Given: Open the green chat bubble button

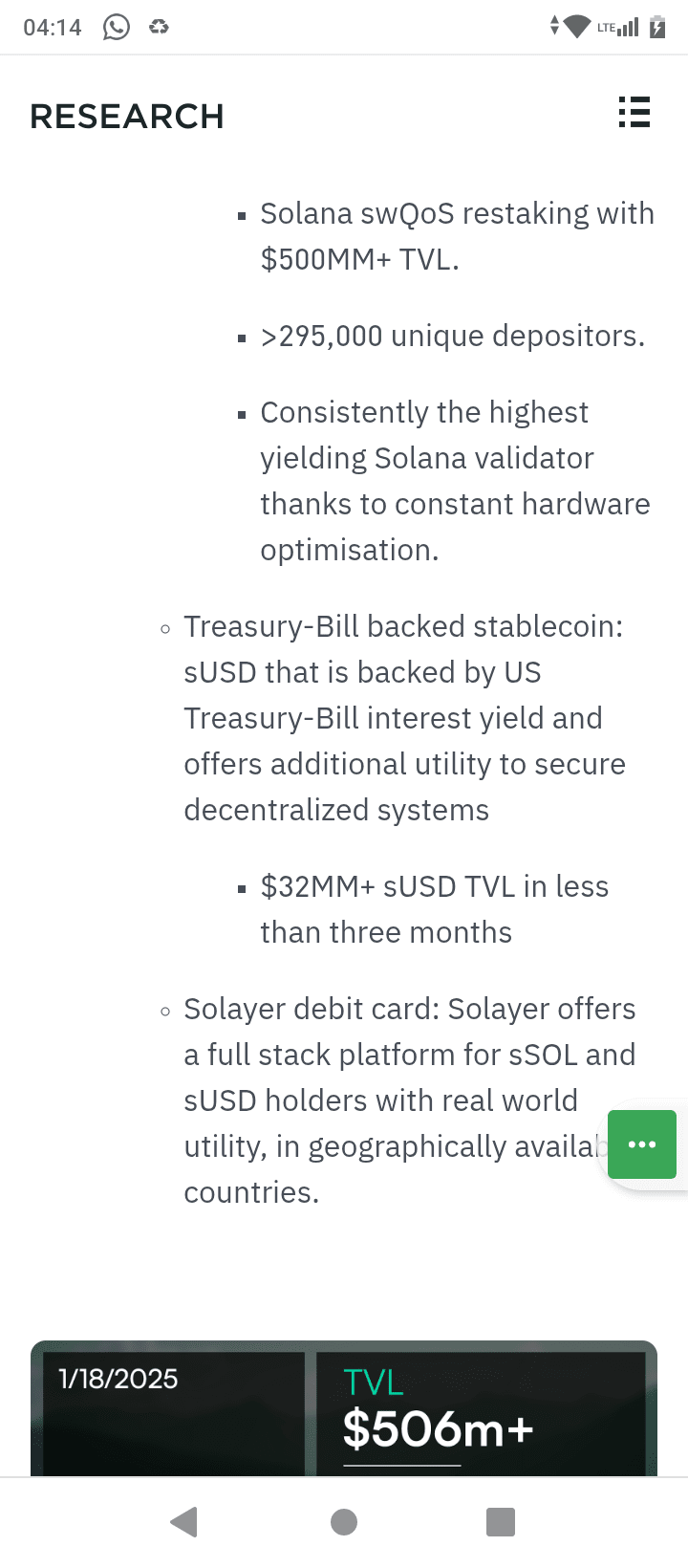Looking at the screenshot, I should point(641,1144).
